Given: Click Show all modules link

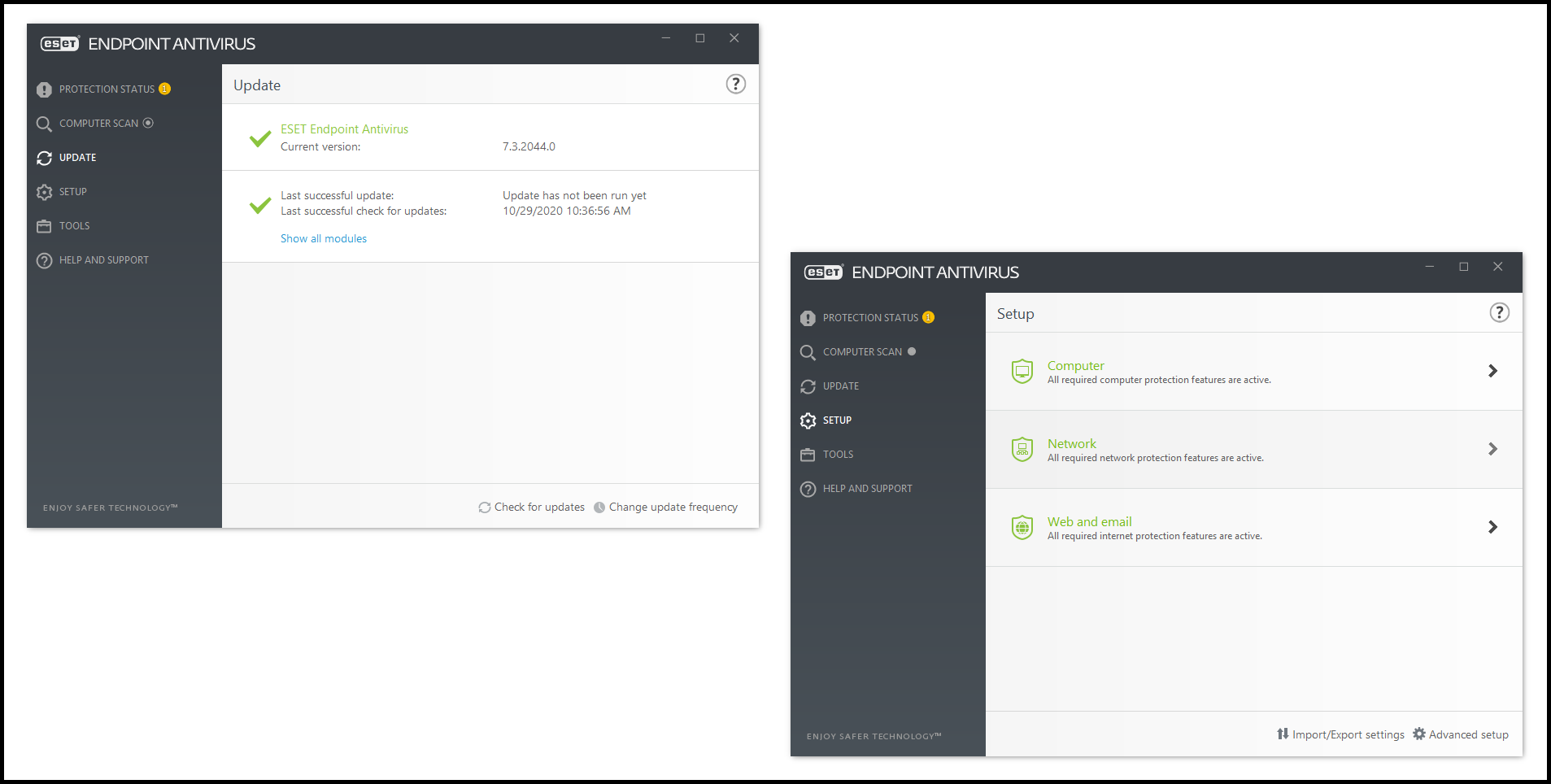Looking at the screenshot, I should coord(324,238).
